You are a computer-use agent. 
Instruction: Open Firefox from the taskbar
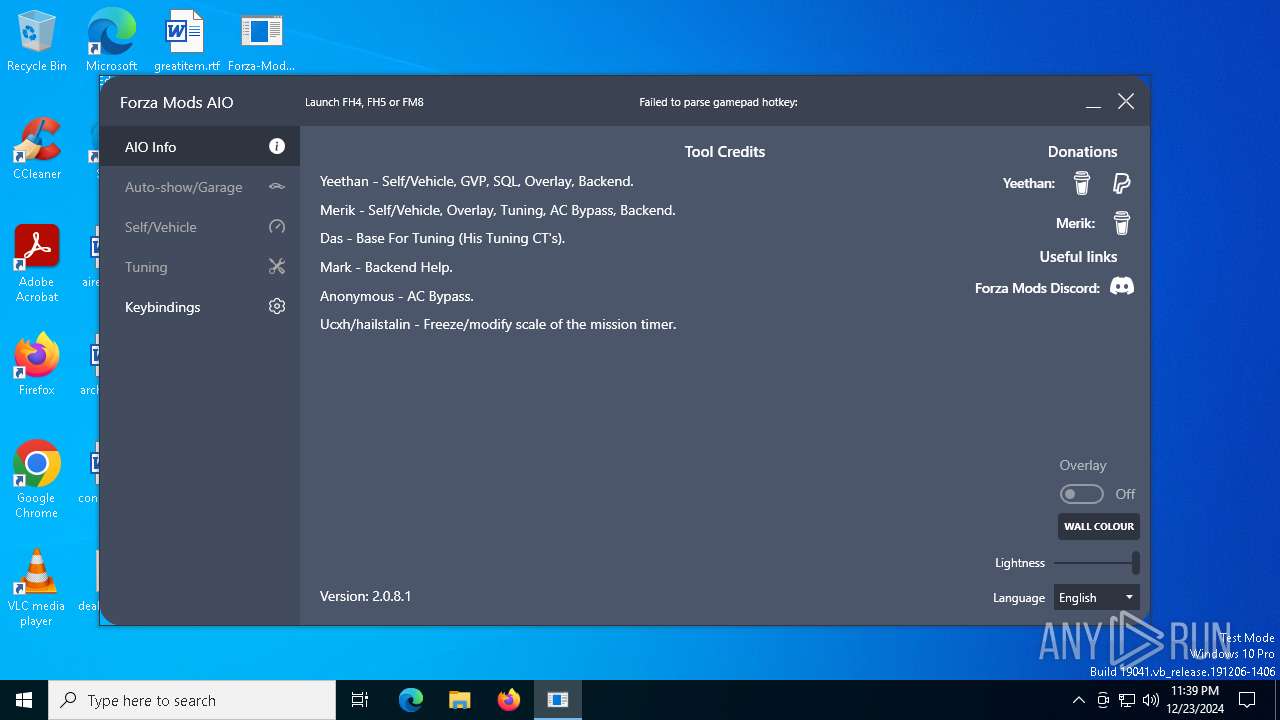pos(509,700)
